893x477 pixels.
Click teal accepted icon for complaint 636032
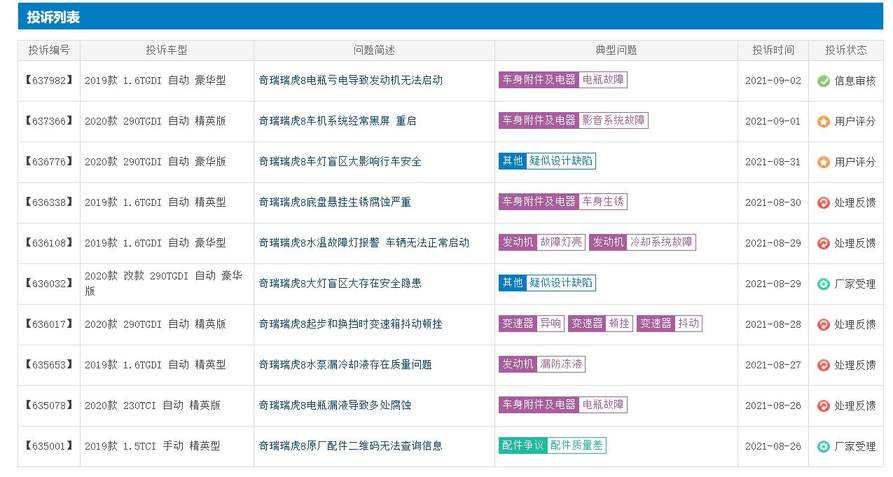tap(823, 283)
